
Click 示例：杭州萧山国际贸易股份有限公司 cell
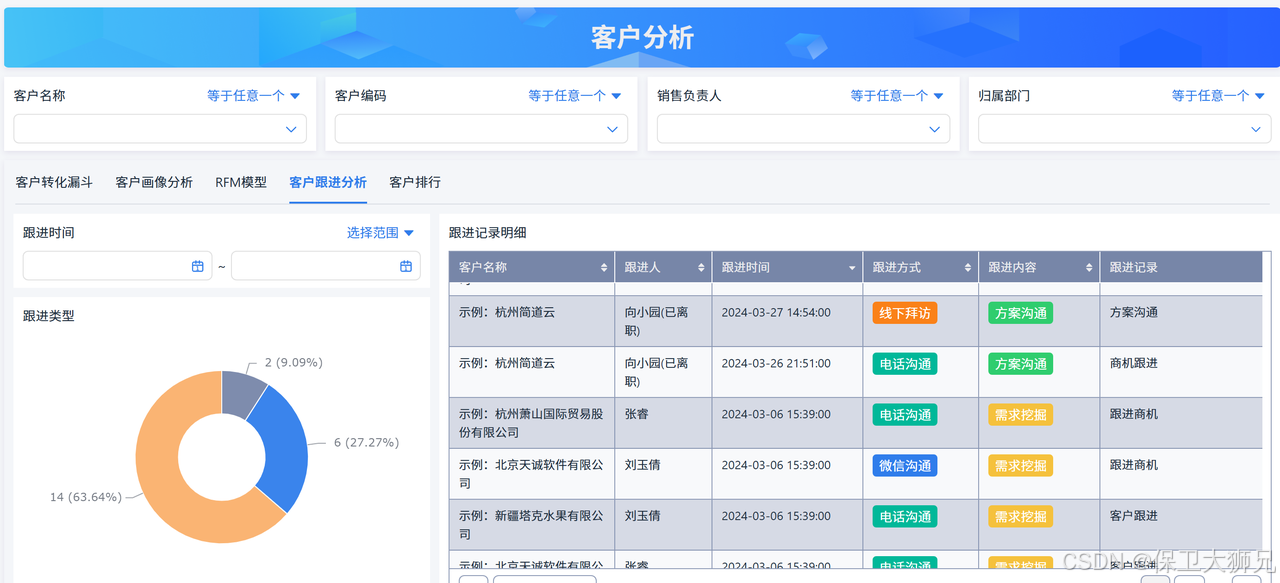(x=531, y=423)
